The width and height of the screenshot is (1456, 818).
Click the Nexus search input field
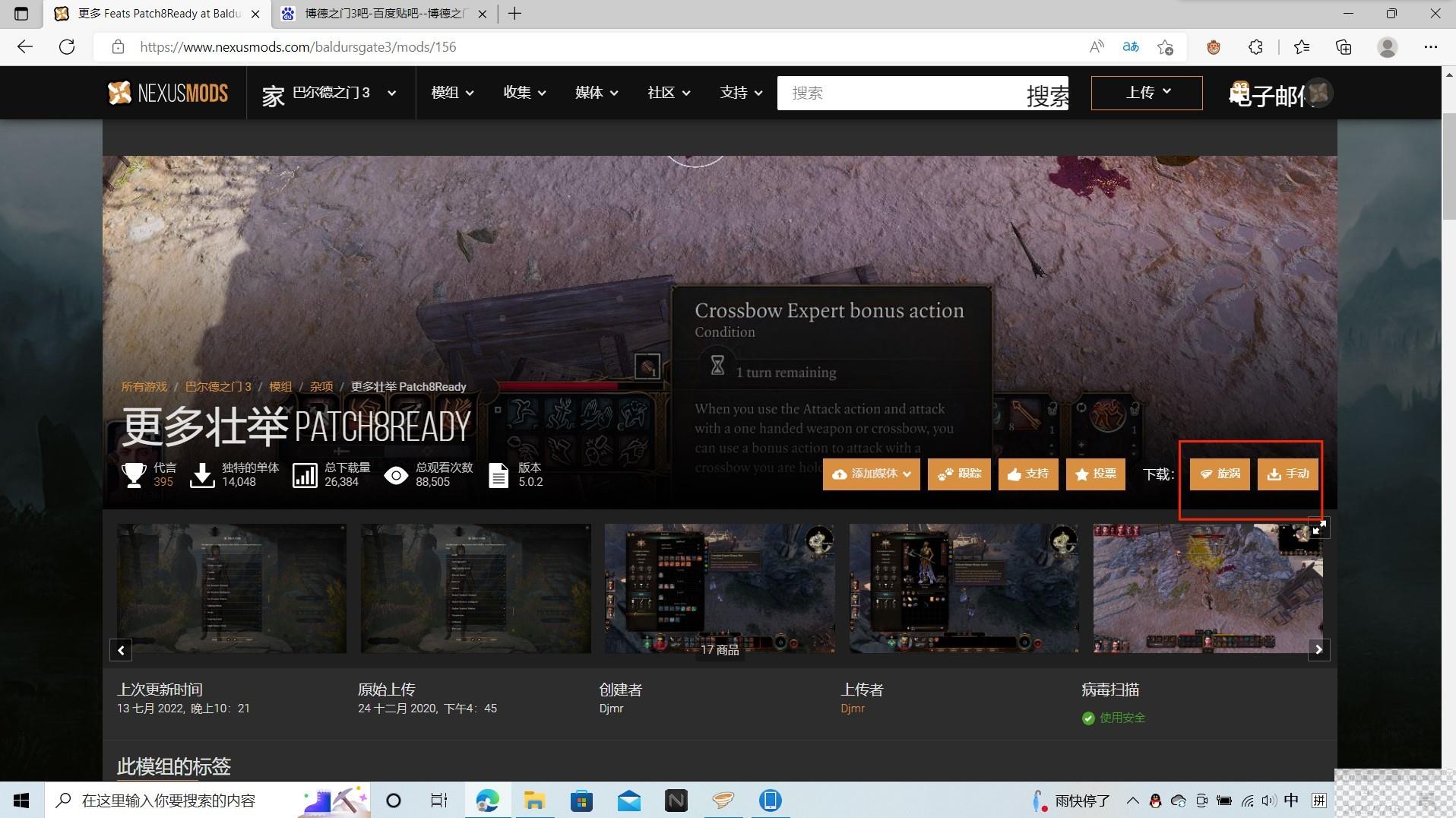coord(901,93)
